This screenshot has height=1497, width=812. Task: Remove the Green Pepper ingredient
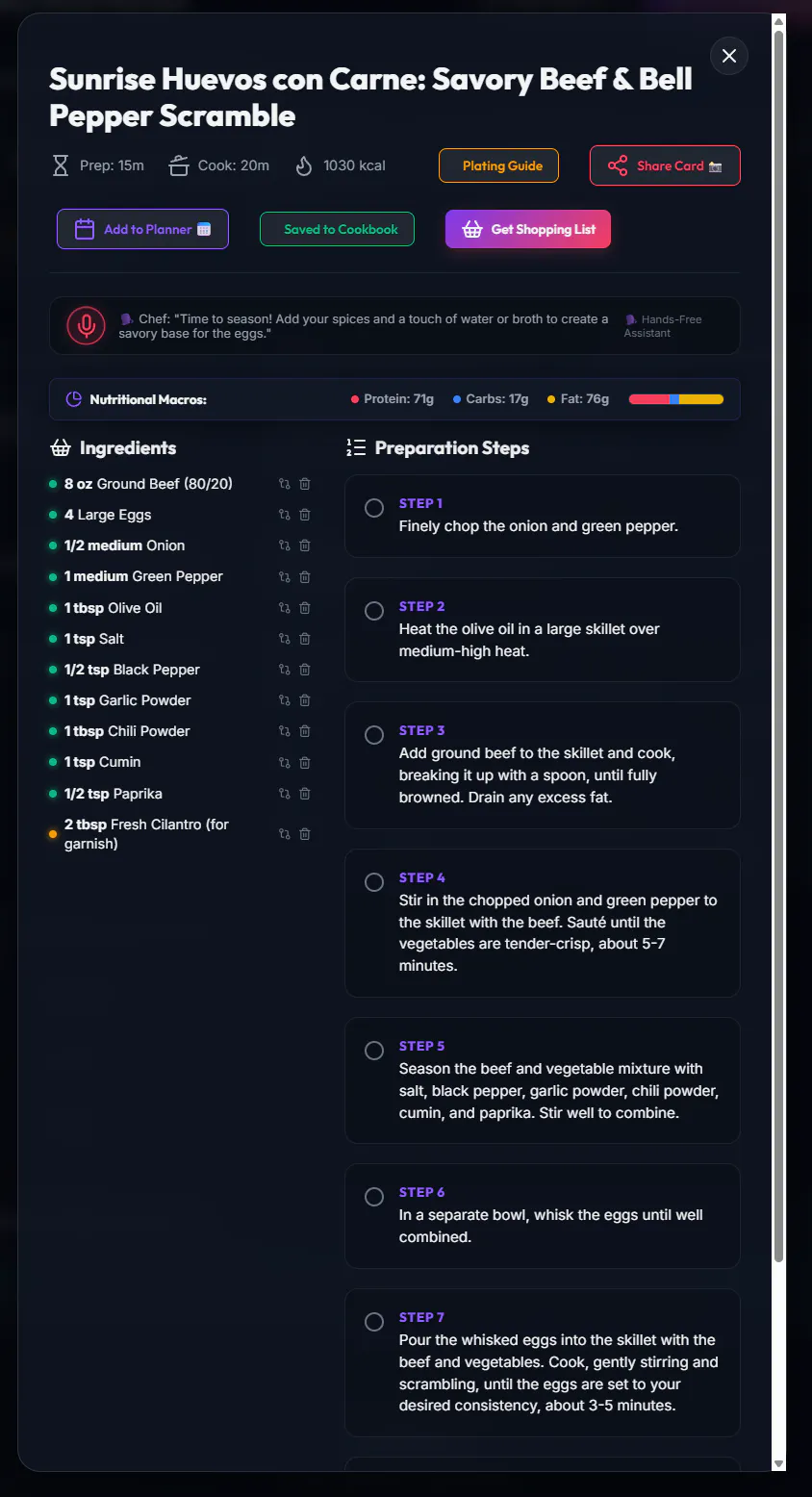[305, 577]
